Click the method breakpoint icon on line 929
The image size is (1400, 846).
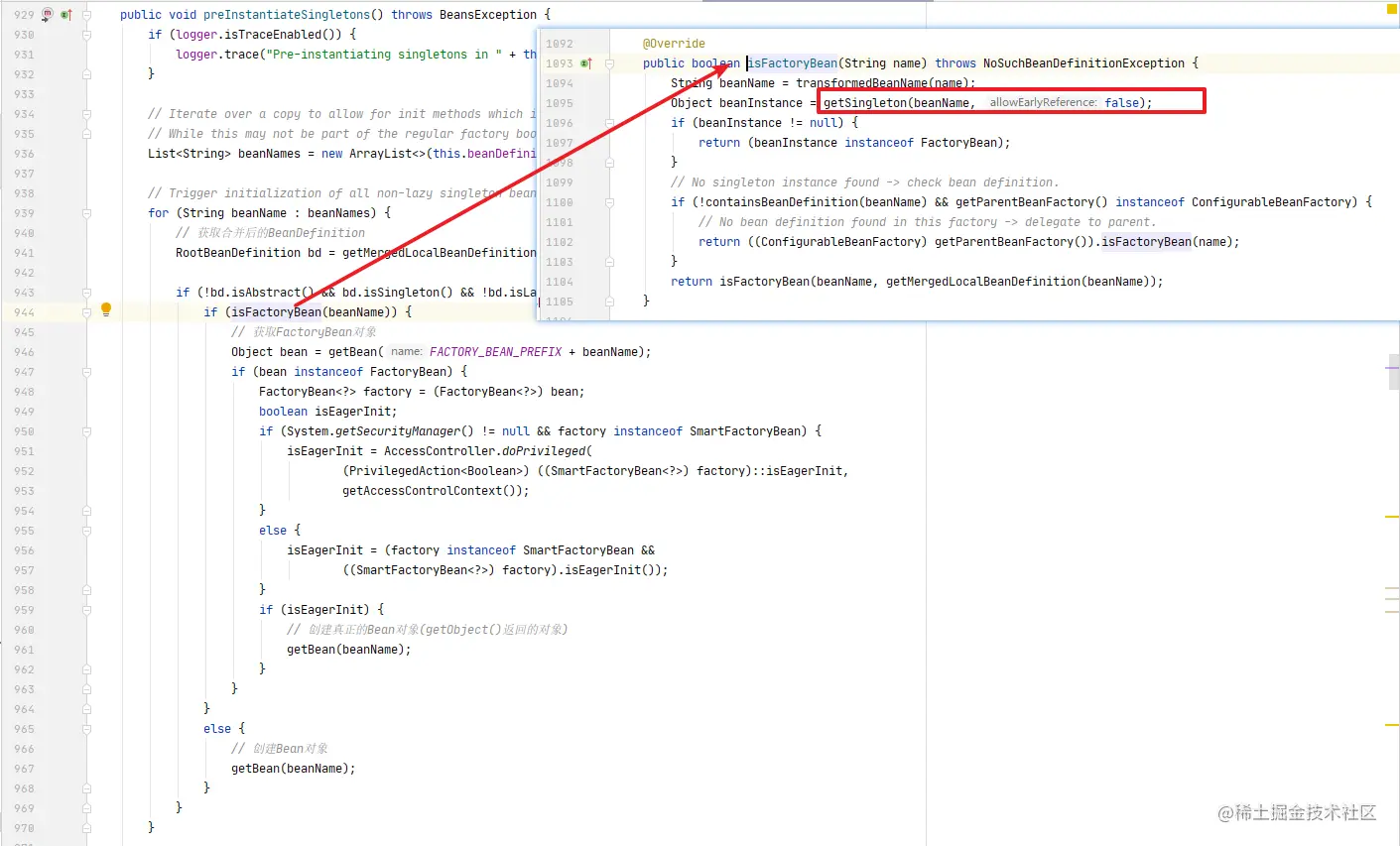tap(47, 15)
